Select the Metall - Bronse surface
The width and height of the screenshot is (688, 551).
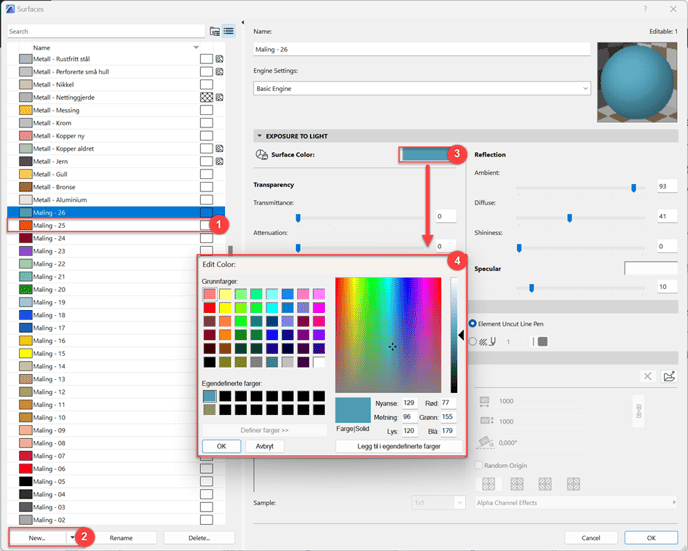tap(116, 187)
